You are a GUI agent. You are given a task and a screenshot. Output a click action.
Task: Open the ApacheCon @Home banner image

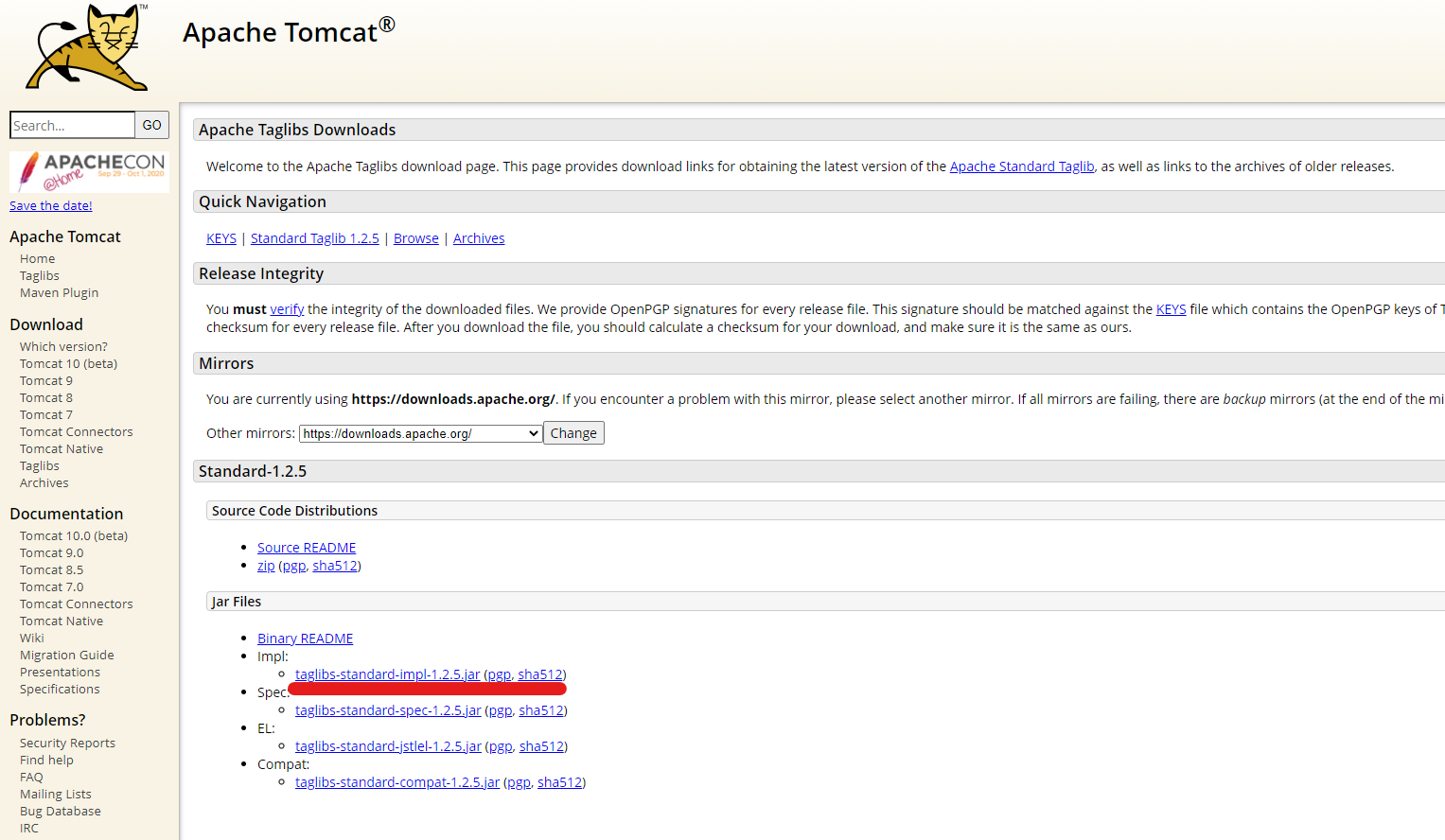(89, 172)
